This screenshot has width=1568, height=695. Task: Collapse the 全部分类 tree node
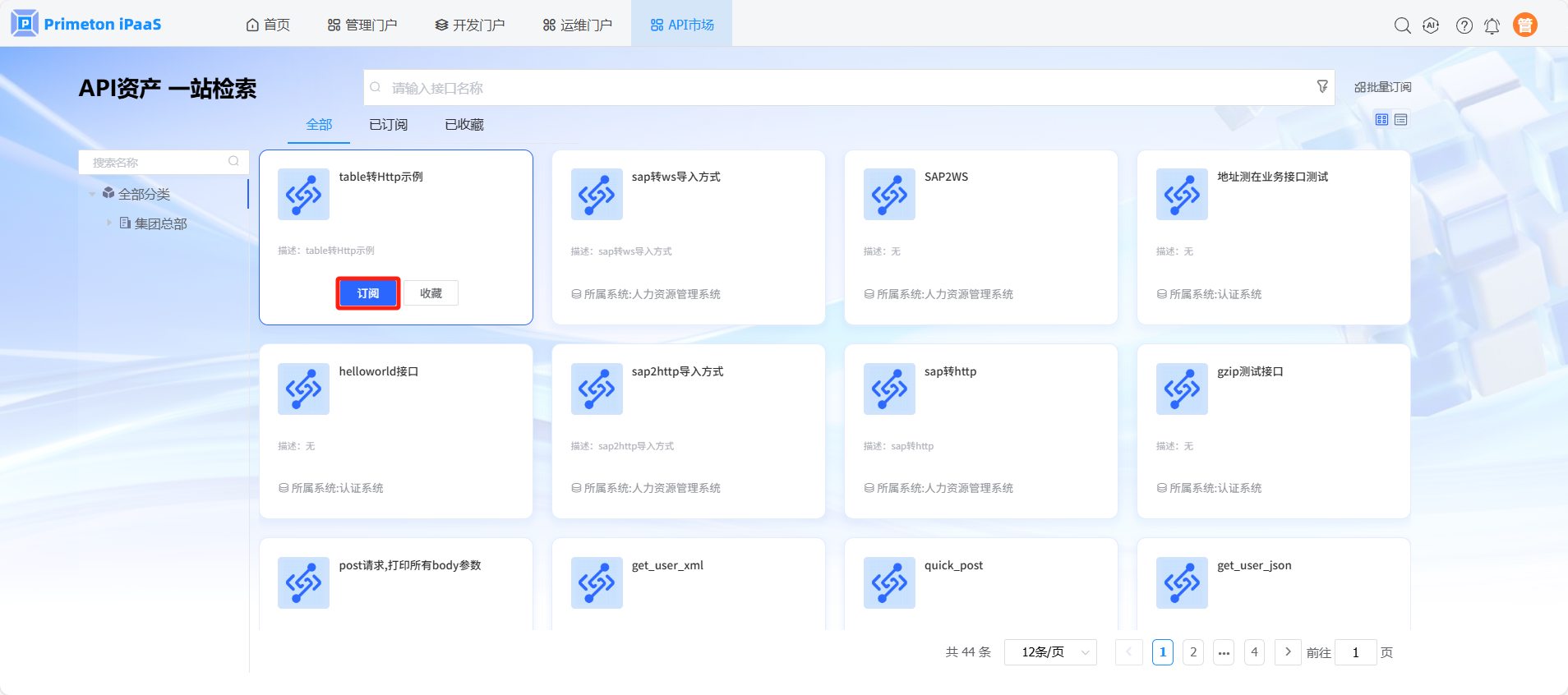(92, 194)
